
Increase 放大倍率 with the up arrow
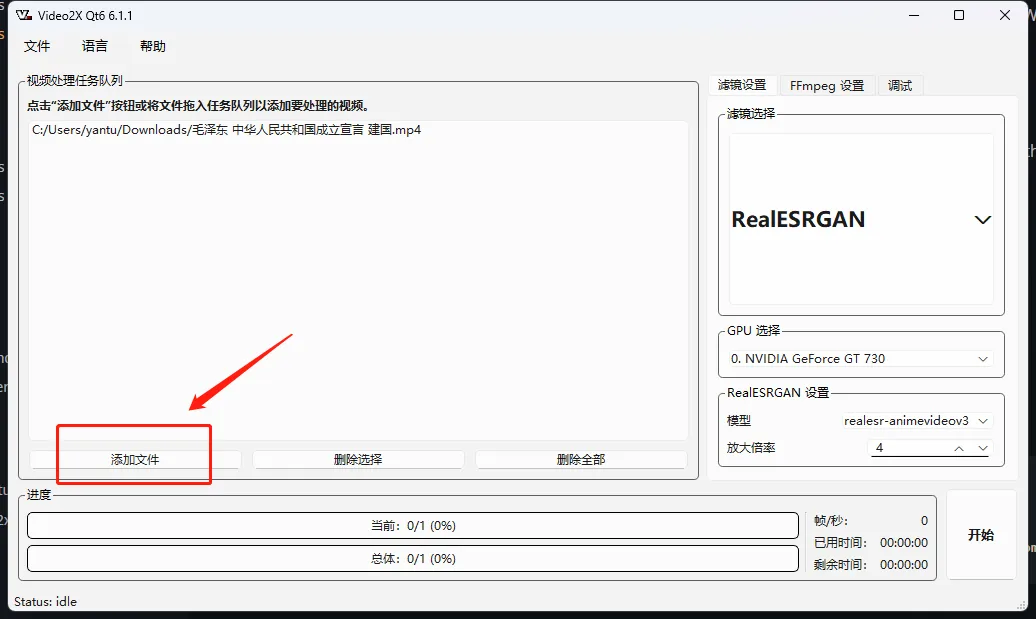pos(959,448)
